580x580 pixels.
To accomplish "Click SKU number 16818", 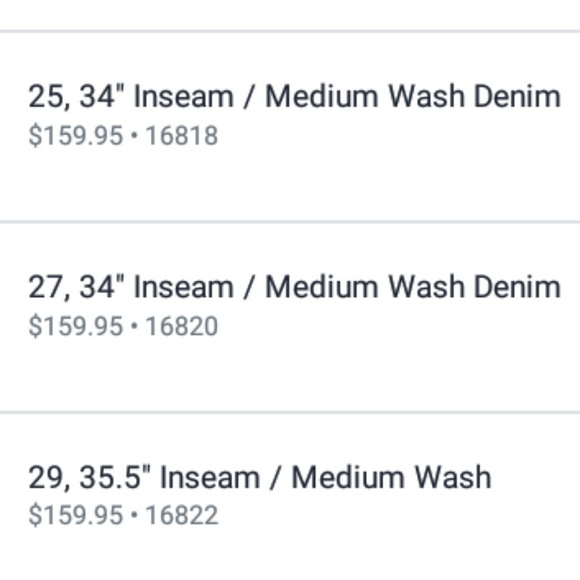I will coord(182,136).
